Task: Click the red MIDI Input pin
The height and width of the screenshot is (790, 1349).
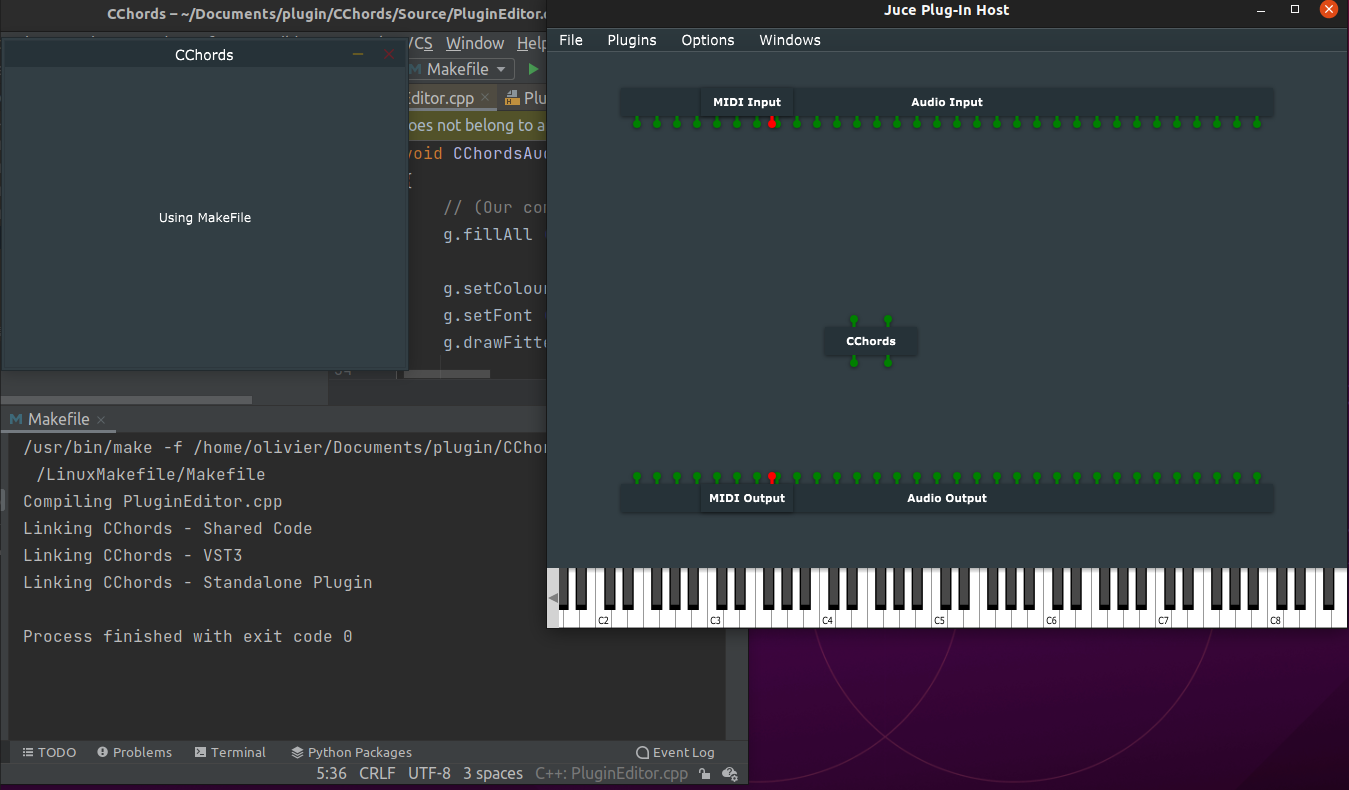Action: 772,122
